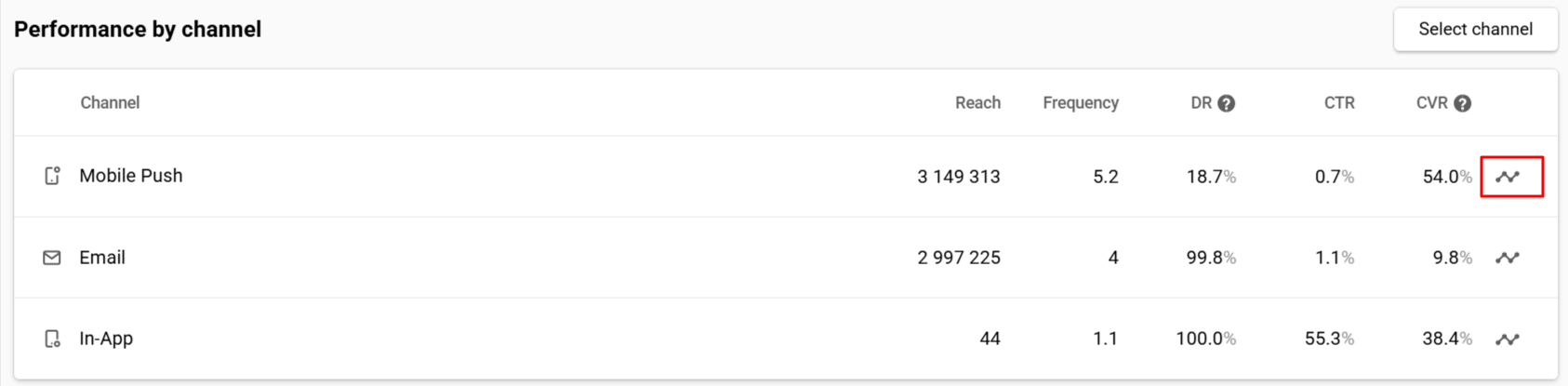Screen dimensions: 1568x386
Task: Open the Mobile Push trend chart icon
Action: point(1508,177)
